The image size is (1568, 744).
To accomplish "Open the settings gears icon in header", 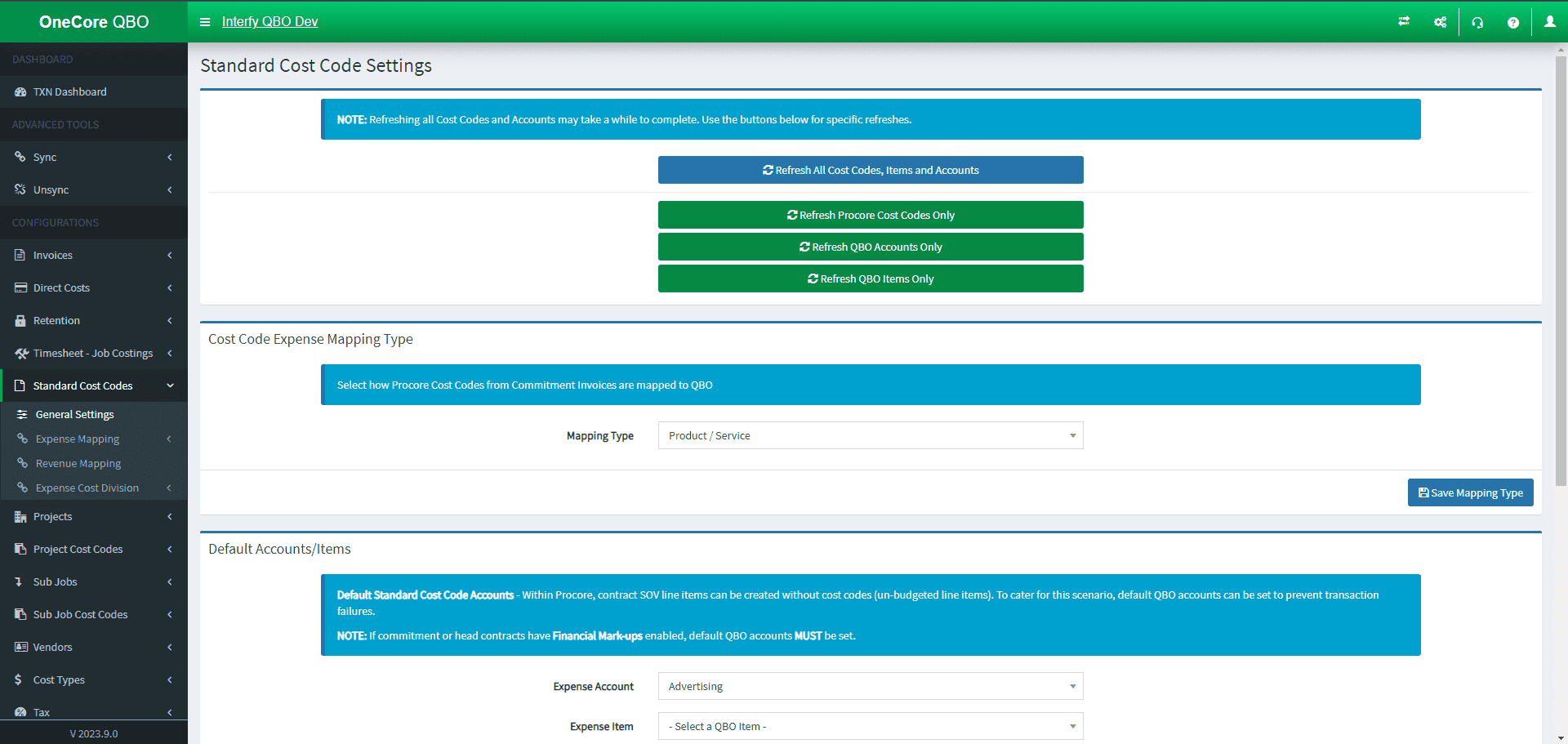I will (x=1440, y=22).
